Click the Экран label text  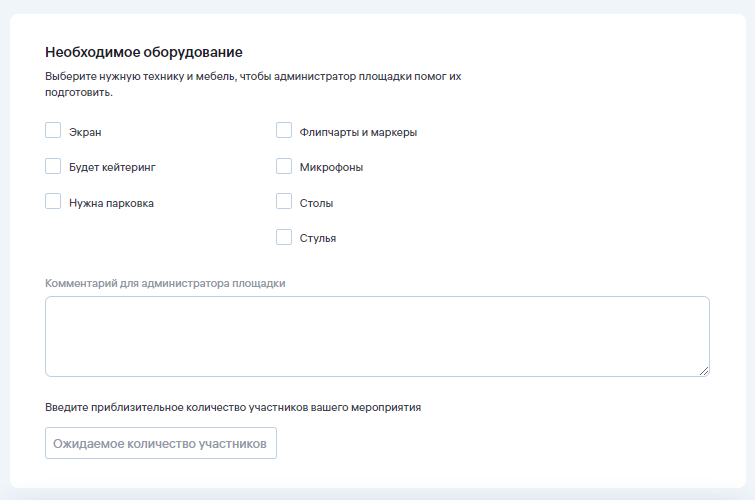85,132
